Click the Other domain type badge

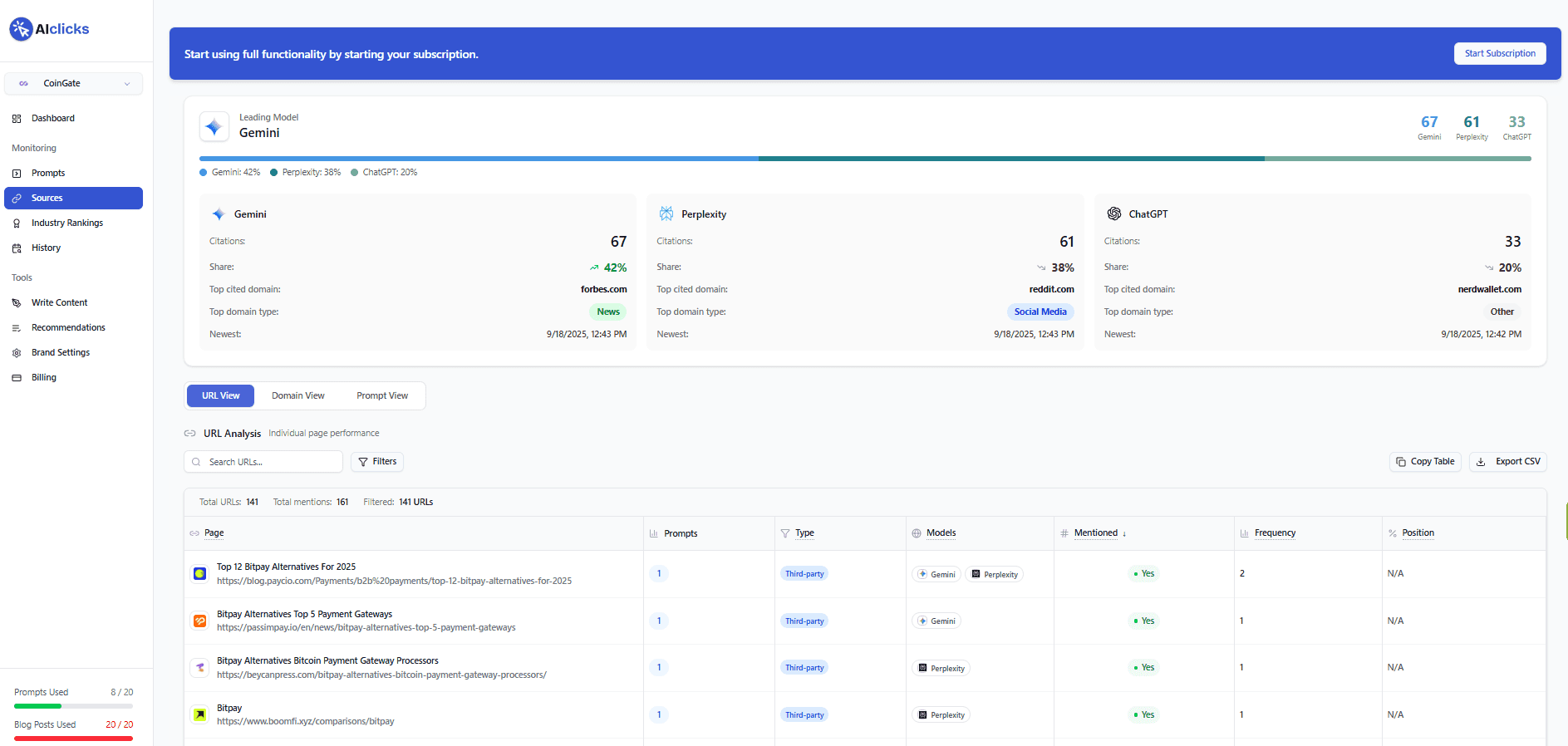[1502, 312]
